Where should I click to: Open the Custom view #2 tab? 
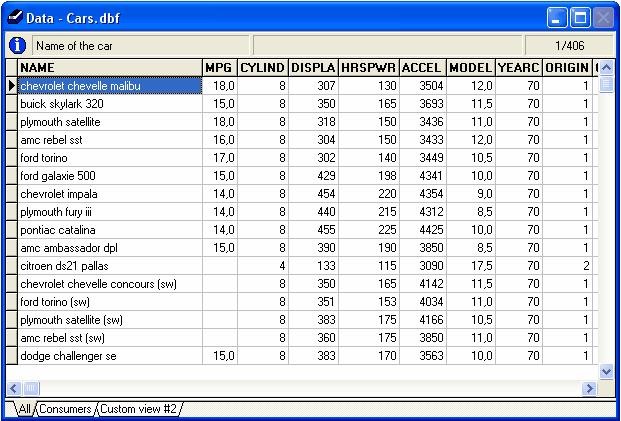pos(139,409)
